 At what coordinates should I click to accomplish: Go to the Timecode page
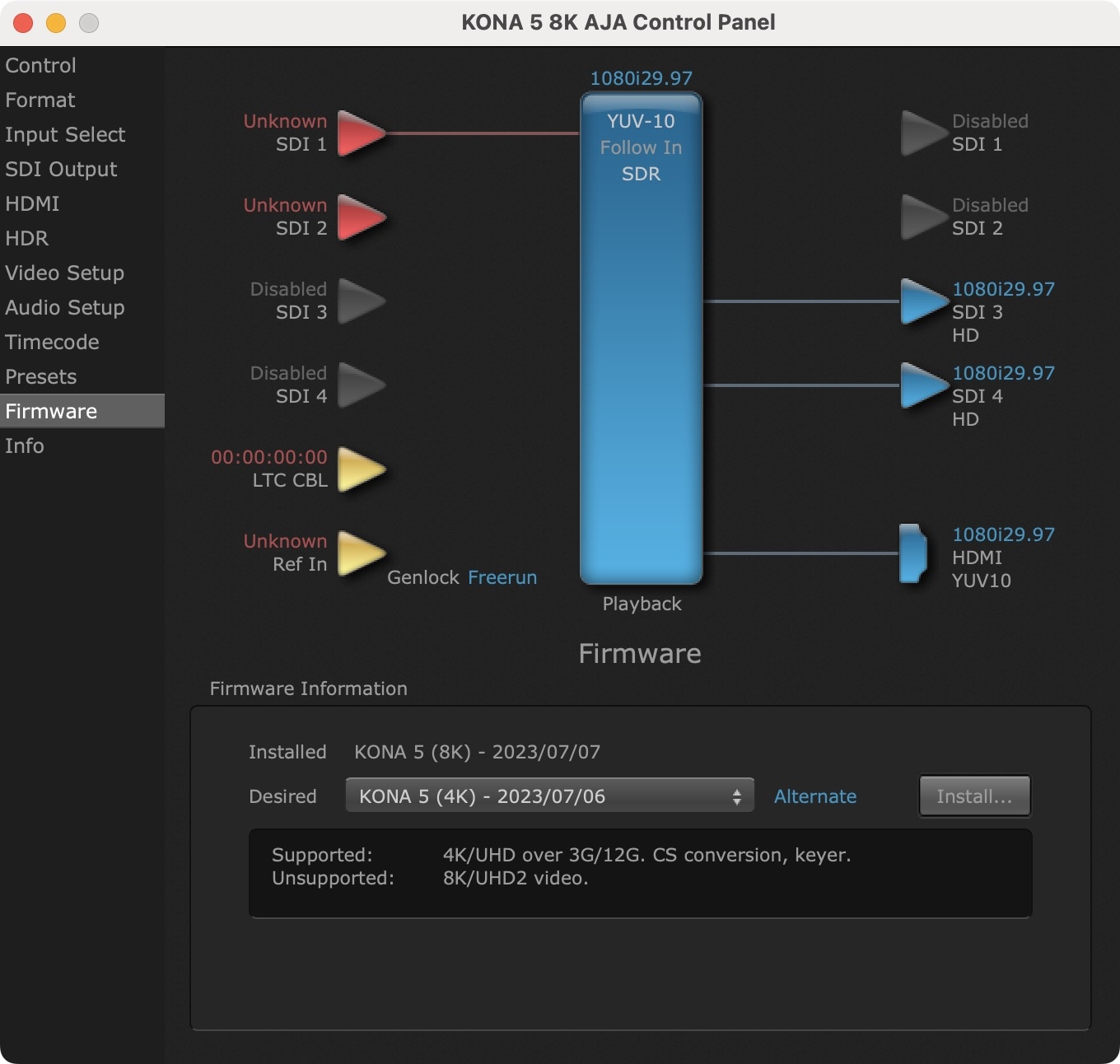(82, 342)
